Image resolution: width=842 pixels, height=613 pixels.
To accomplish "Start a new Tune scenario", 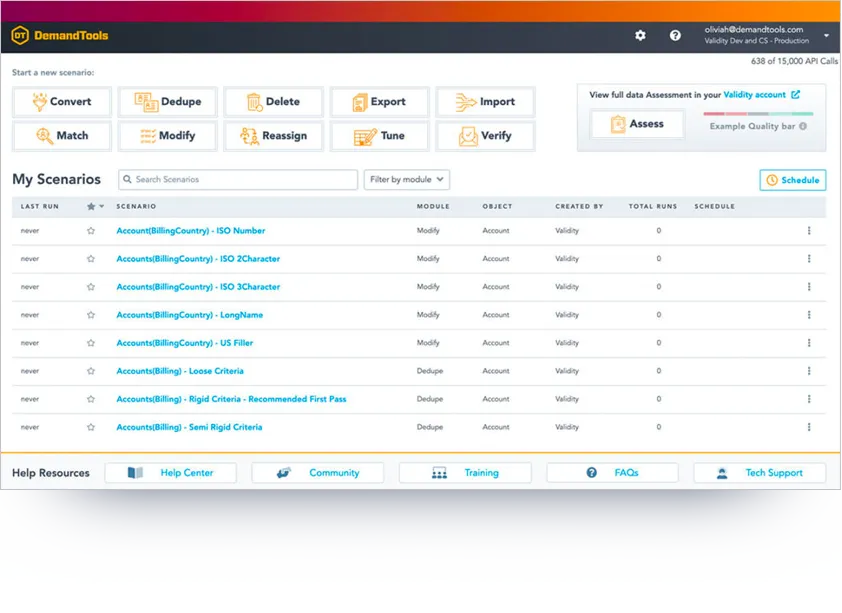I will (379, 136).
